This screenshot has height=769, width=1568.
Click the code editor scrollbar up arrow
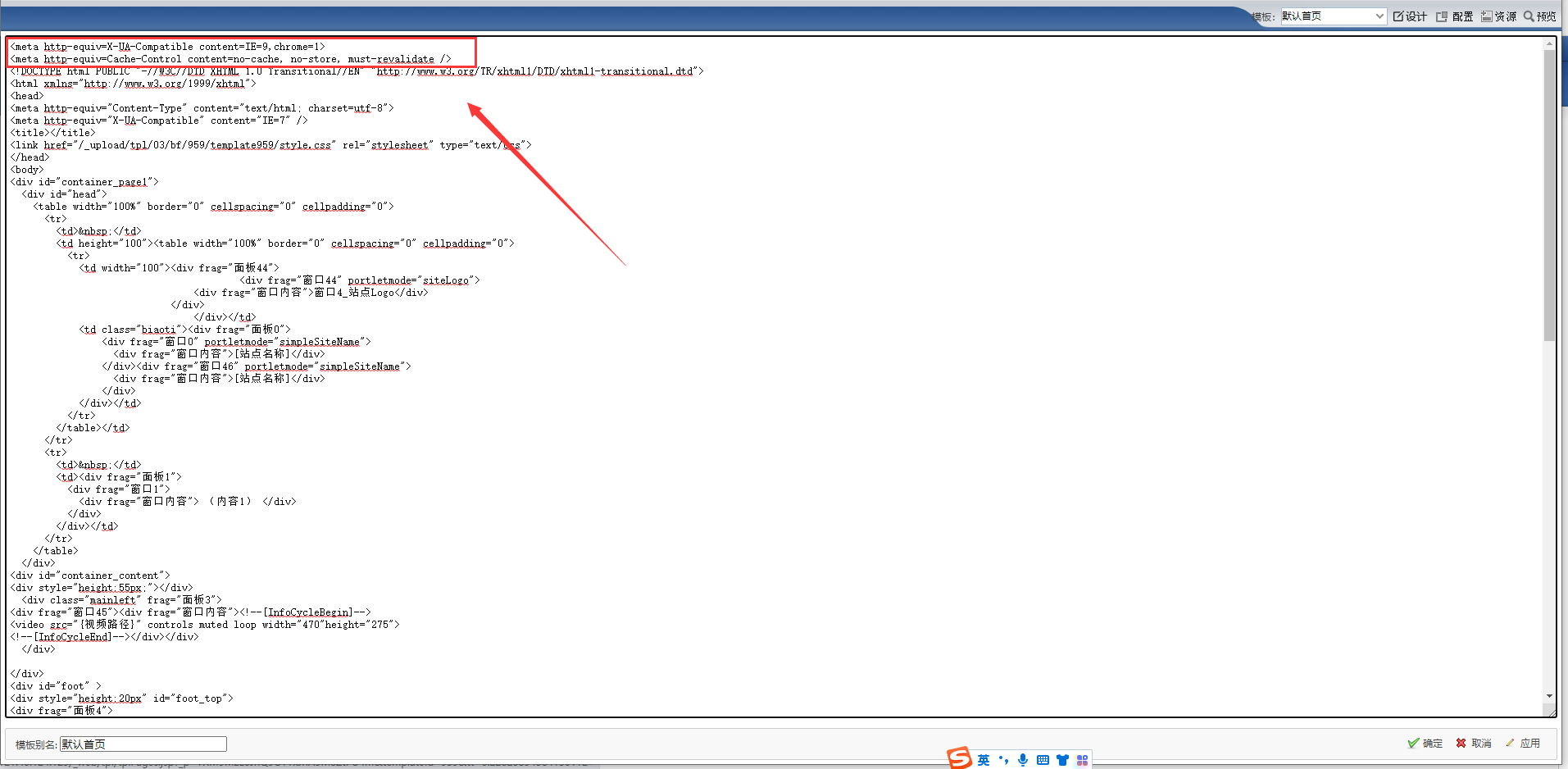[1549, 44]
